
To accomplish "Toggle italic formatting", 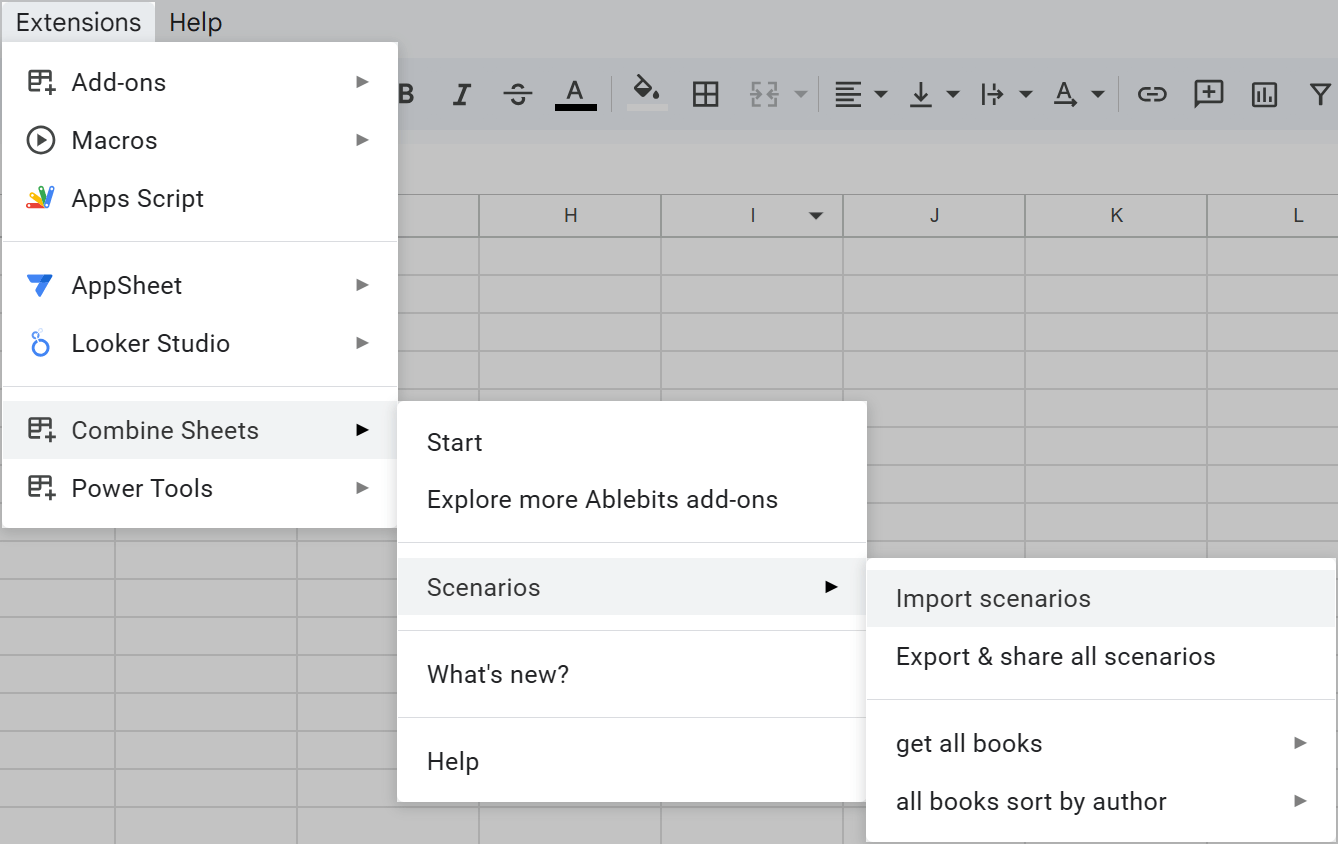I will tap(461, 95).
